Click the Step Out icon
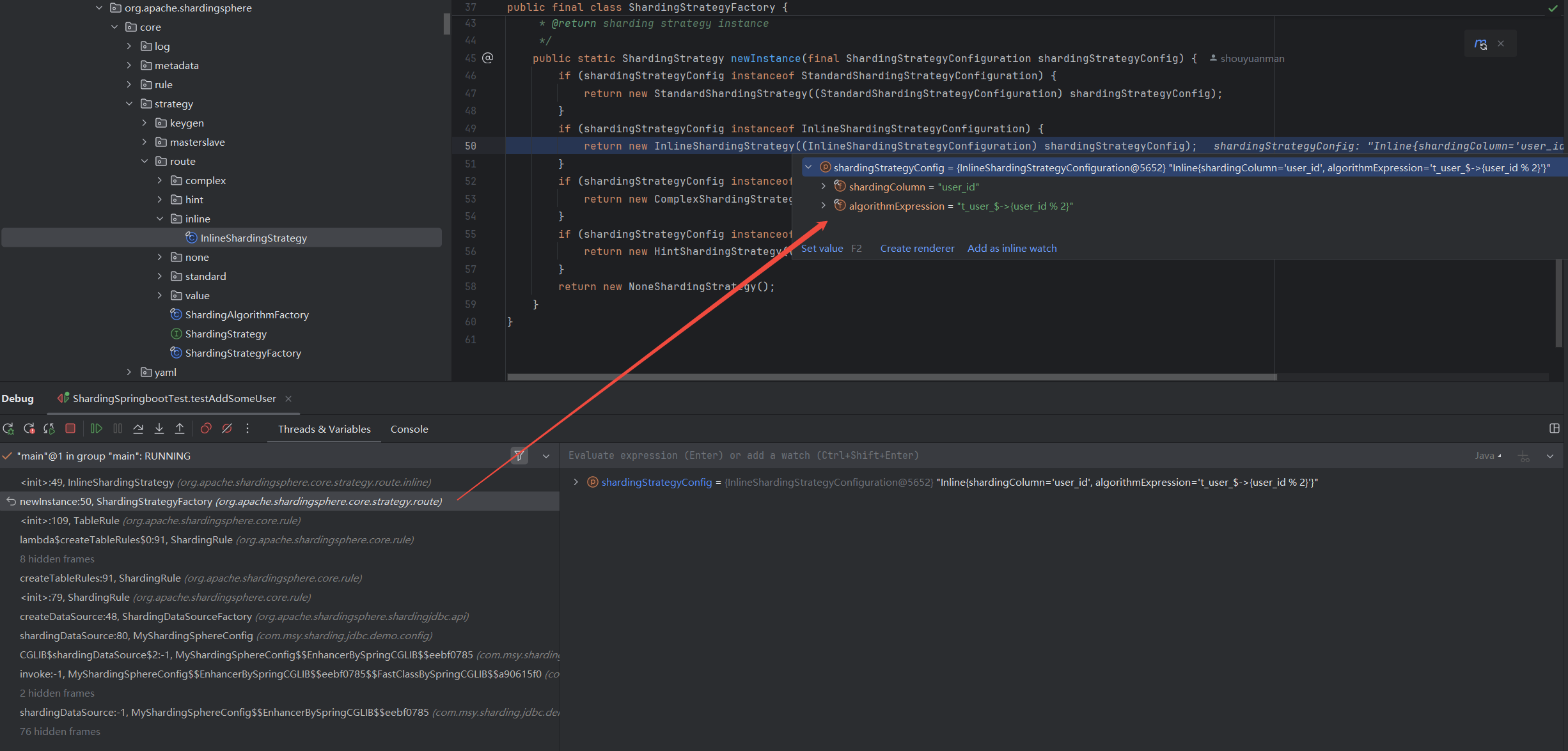Screen dimensions: 1568x751 (x=180, y=429)
